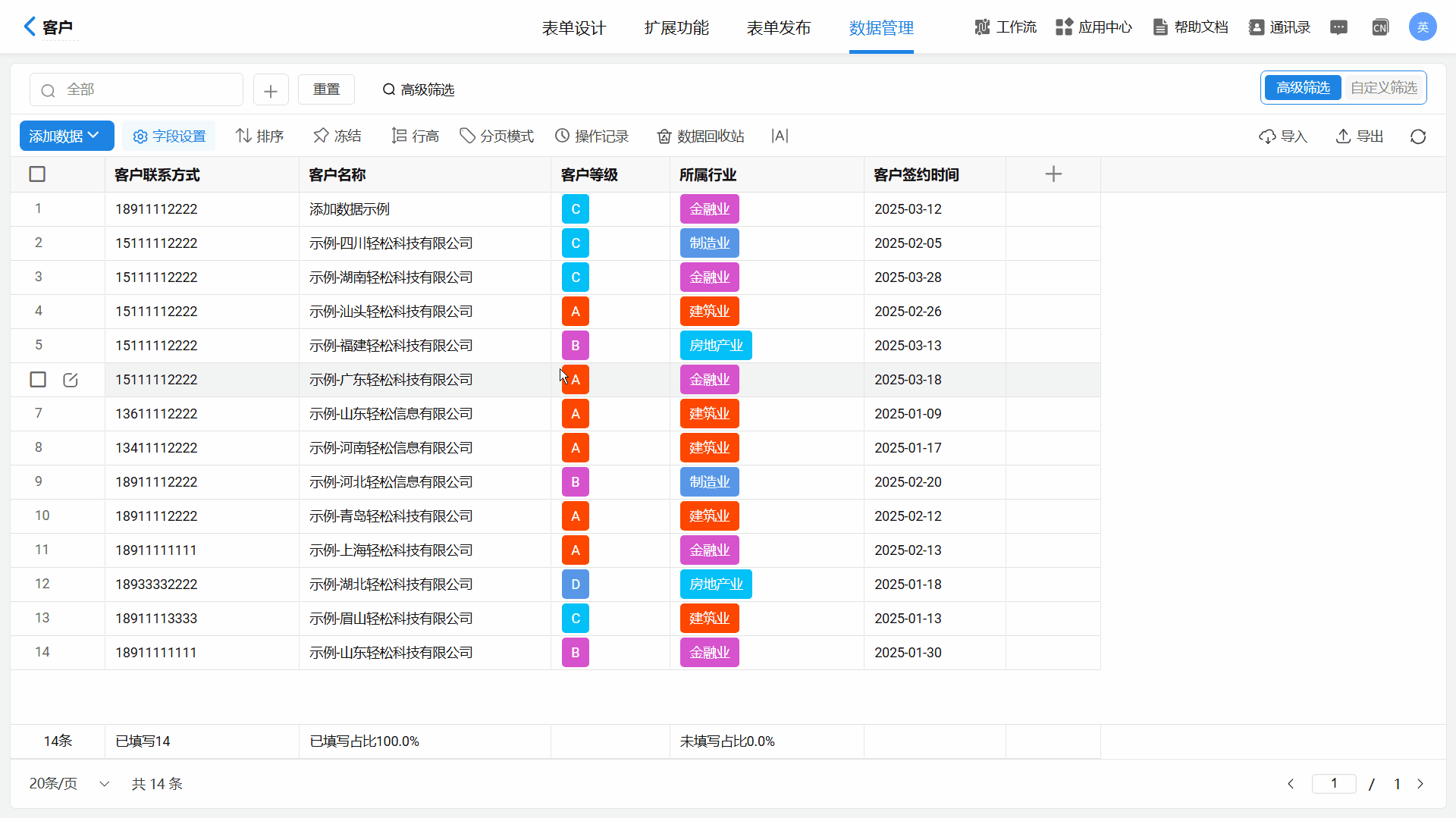Viewport: 1456px width, 818px height.
Task: Click the 重置 button
Action: [x=326, y=89]
